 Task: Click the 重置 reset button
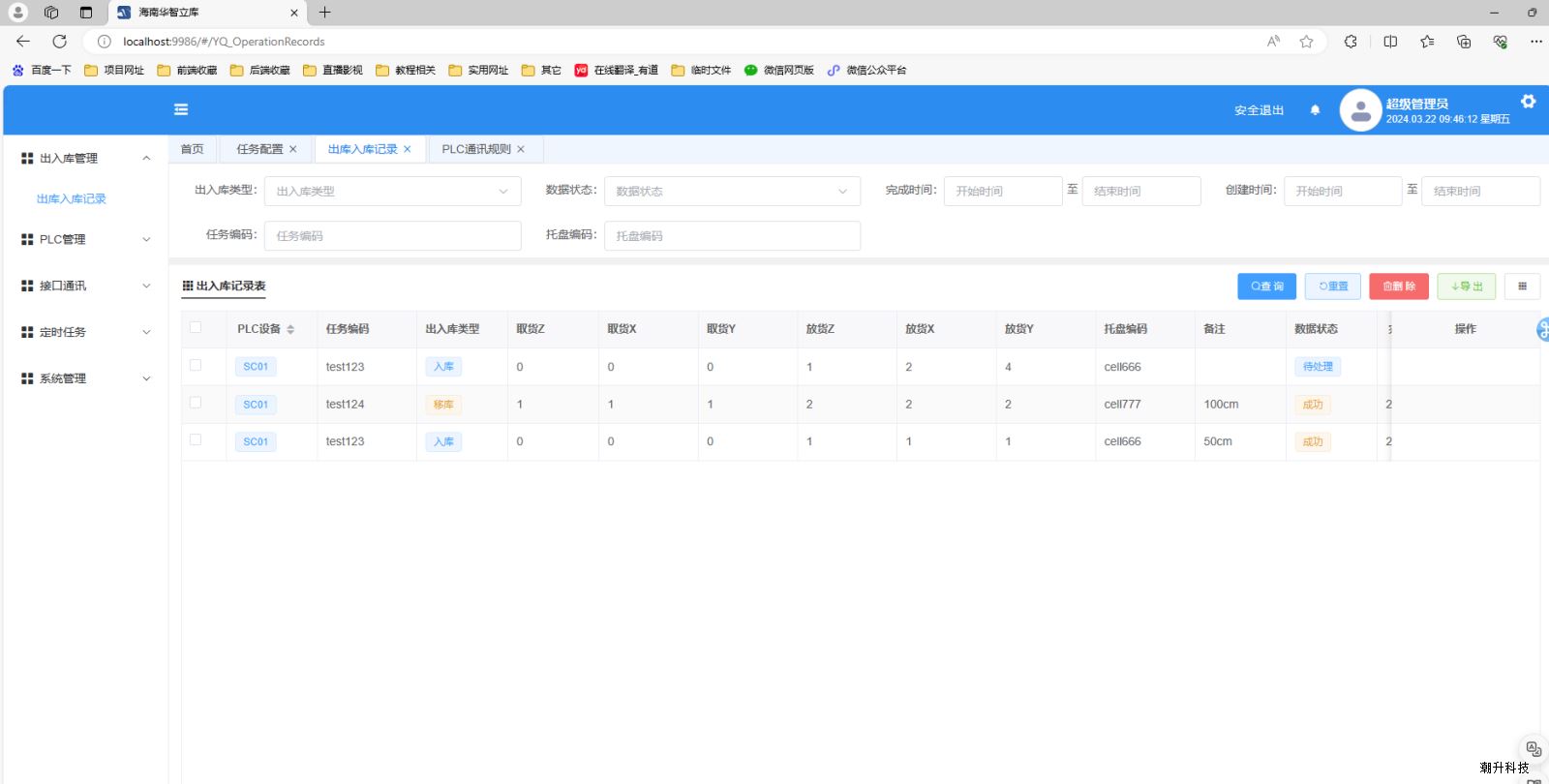pos(1333,286)
